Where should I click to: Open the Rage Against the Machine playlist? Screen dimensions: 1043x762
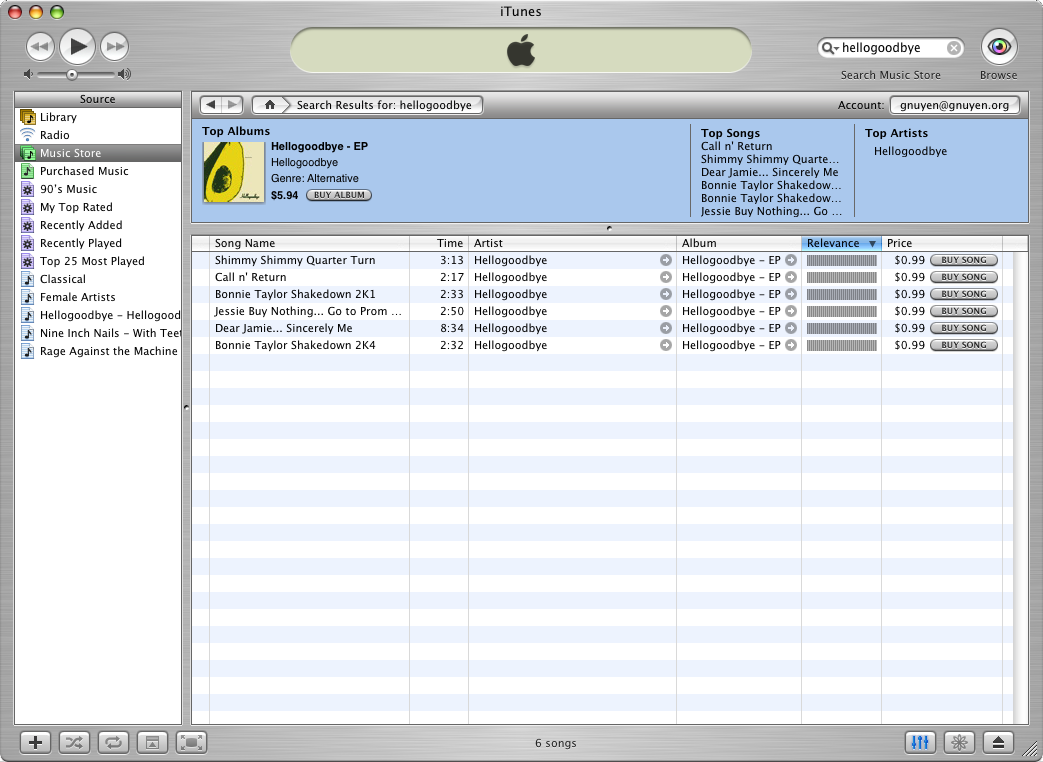point(98,350)
